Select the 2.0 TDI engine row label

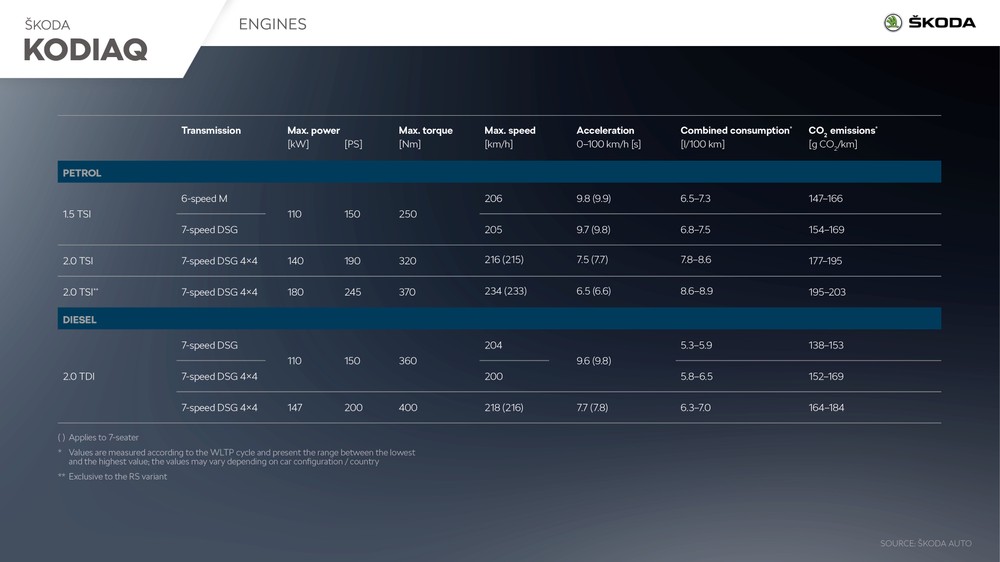tap(79, 377)
